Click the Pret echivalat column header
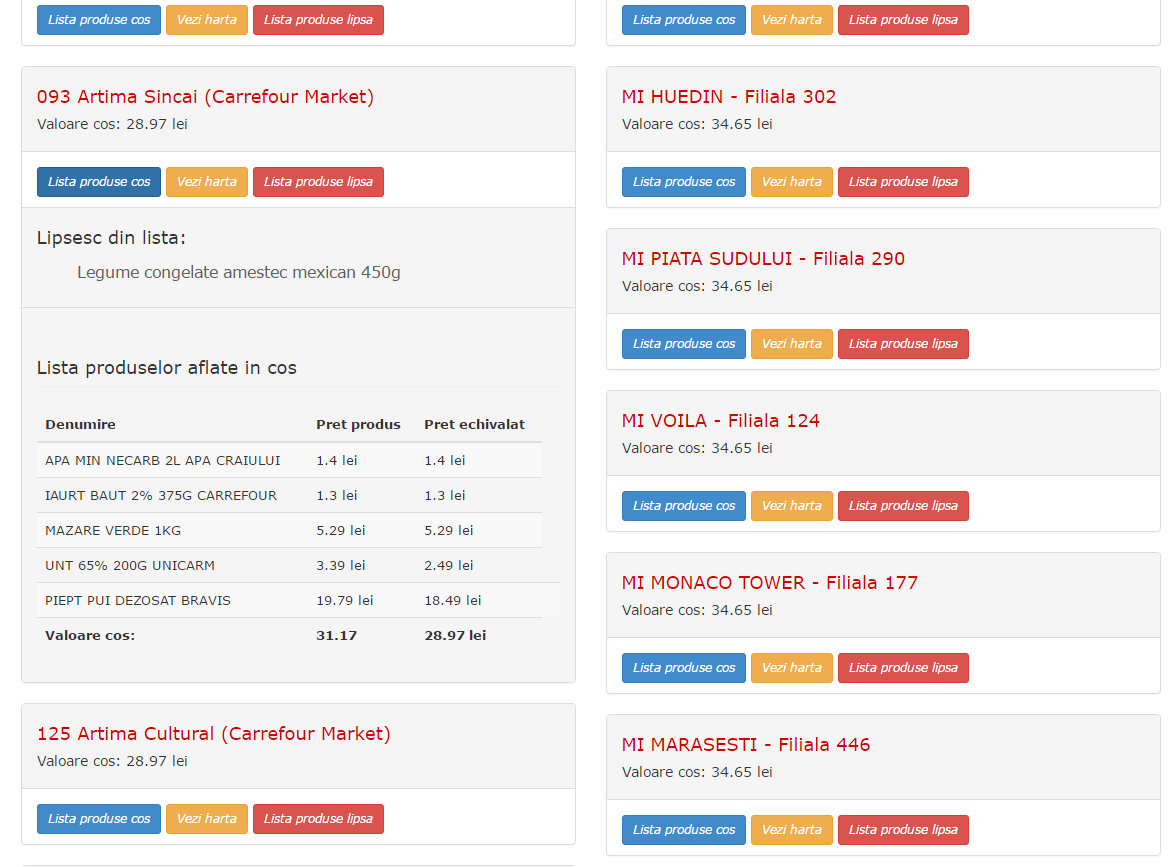This screenshot has width=1171, height=867. click(x=474, y=424)
